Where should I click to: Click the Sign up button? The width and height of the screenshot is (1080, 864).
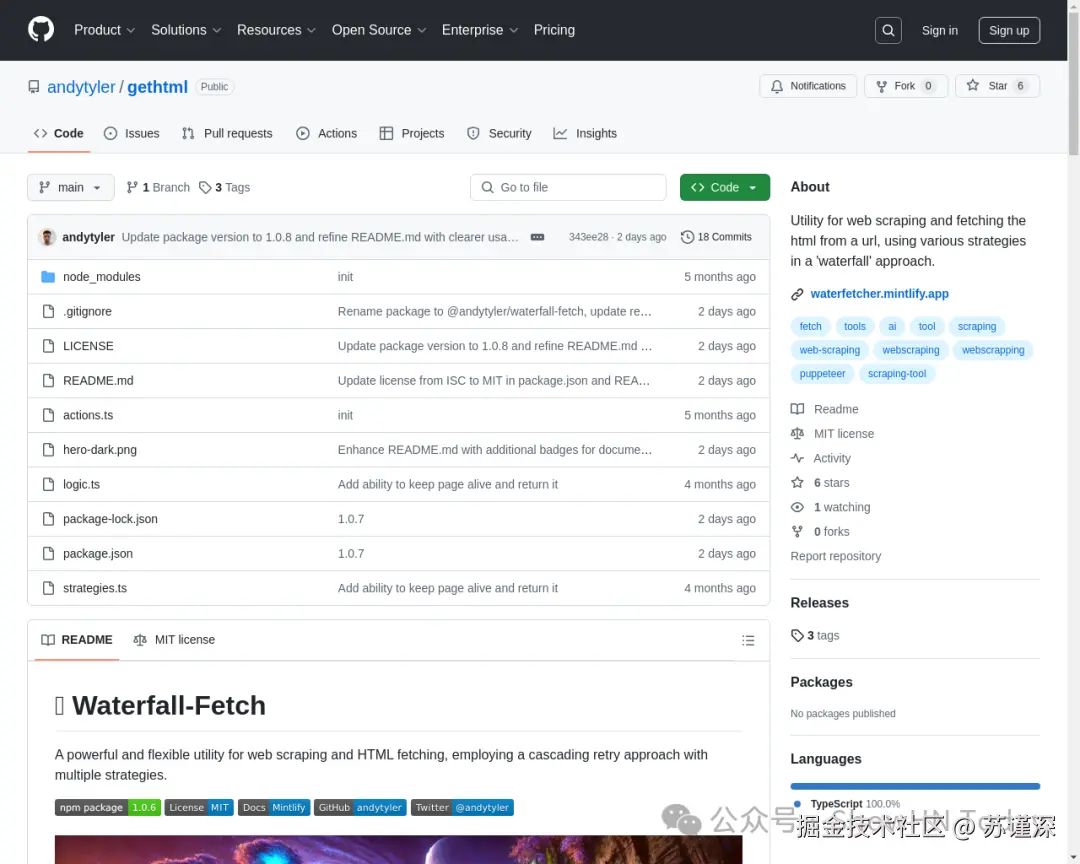tap(1009, 30)
